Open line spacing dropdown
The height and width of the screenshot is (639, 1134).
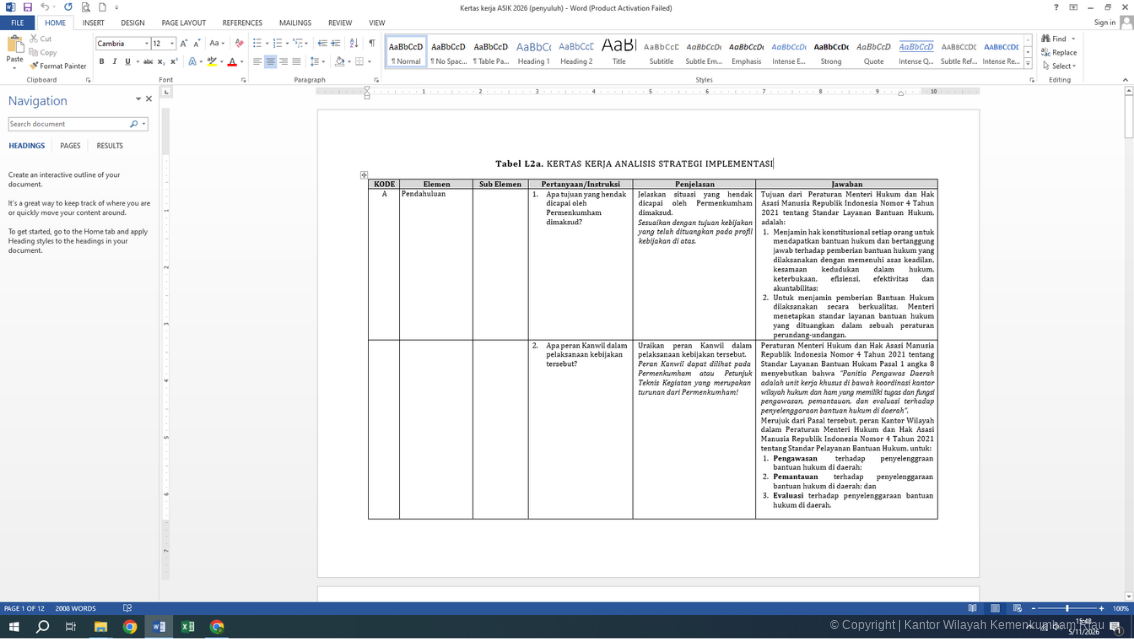tap(317, 62)
